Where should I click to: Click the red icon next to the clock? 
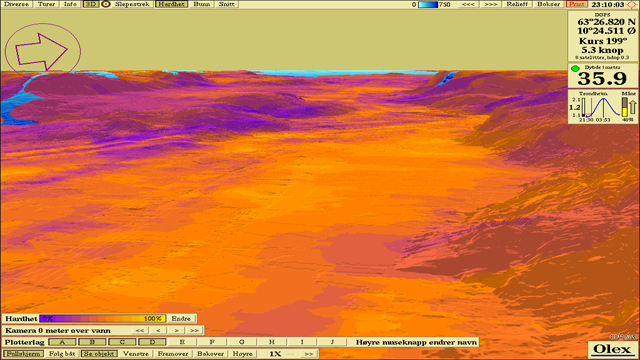coord(631,4)
